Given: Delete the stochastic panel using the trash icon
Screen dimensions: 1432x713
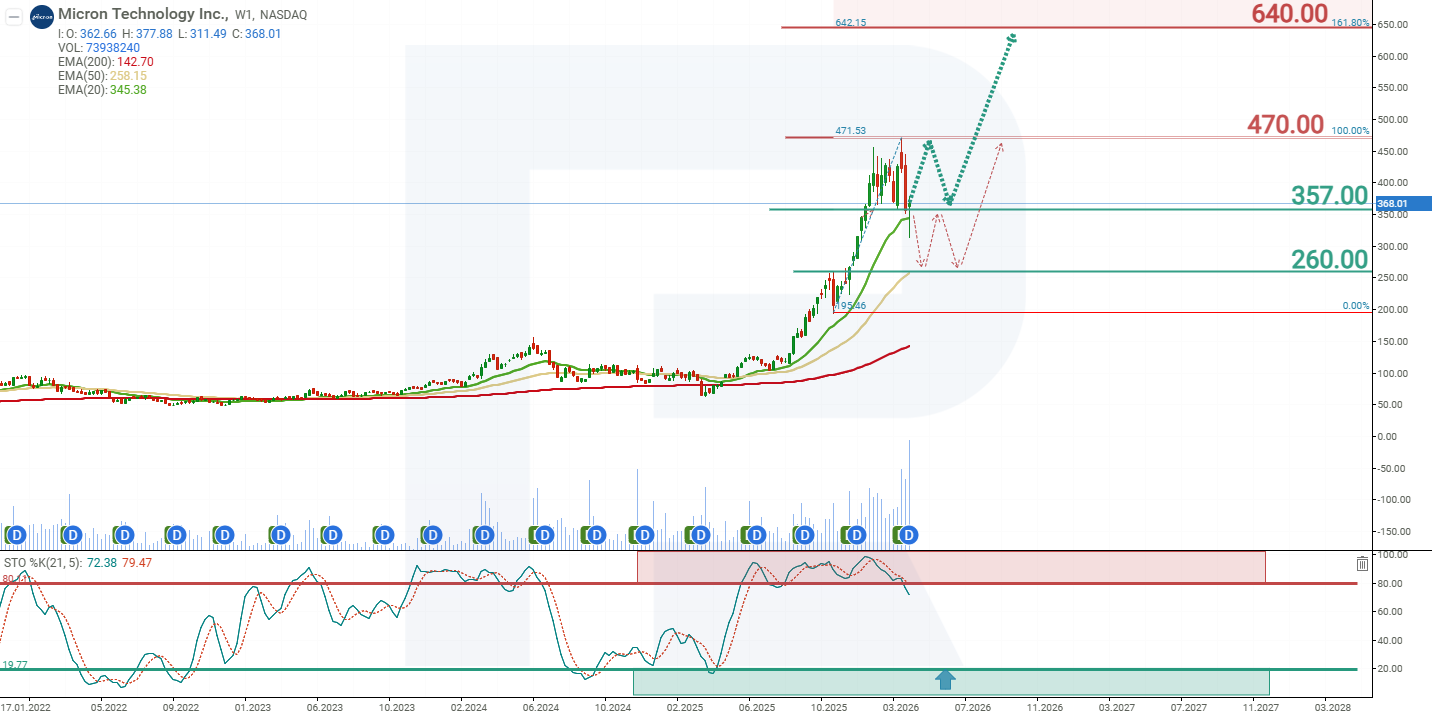Looking at the screenshot, I should pyautogui.click(x=1362, y=564).
